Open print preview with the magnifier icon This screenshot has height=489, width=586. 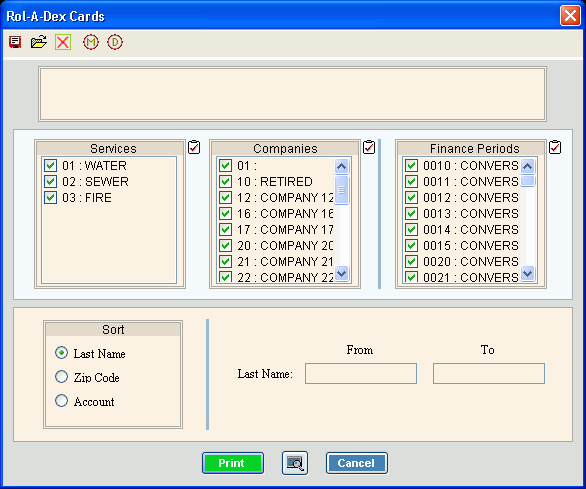coord(295,463)
